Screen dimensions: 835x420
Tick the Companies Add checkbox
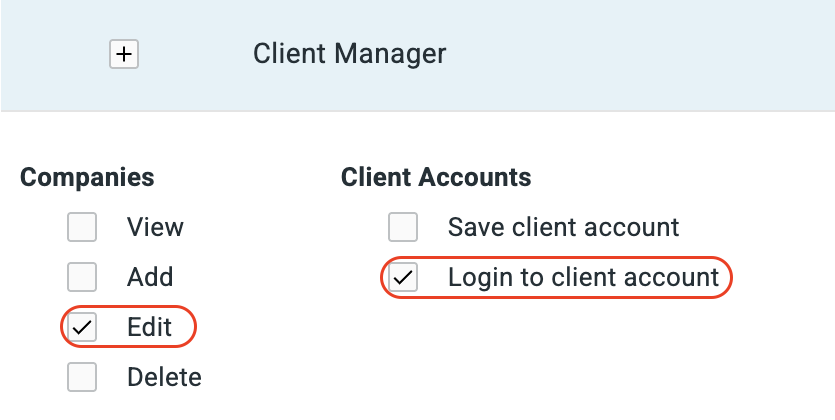[x=82, y=277]
